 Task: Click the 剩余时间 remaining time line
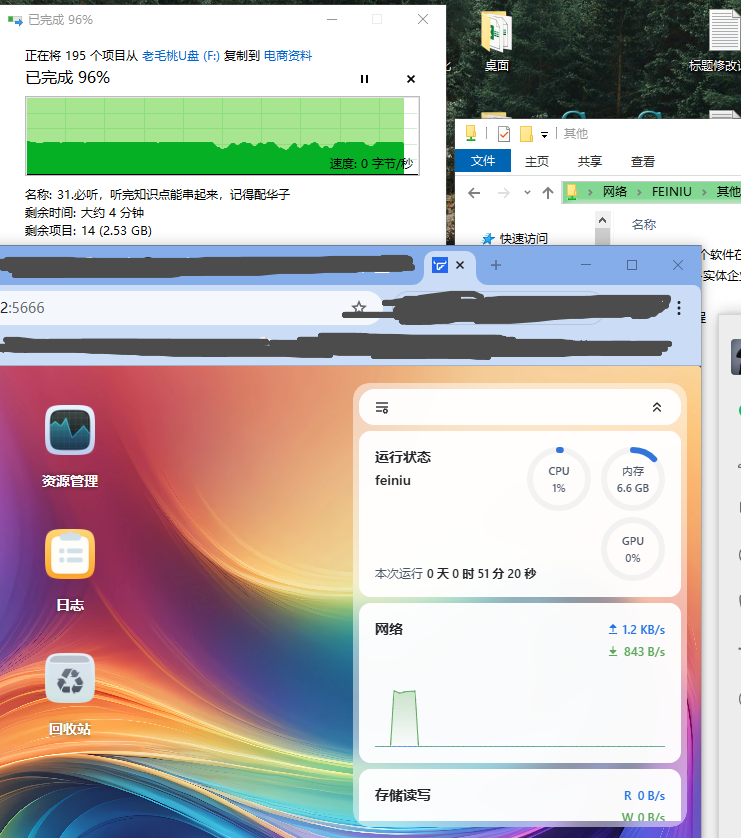click(84, 213)
